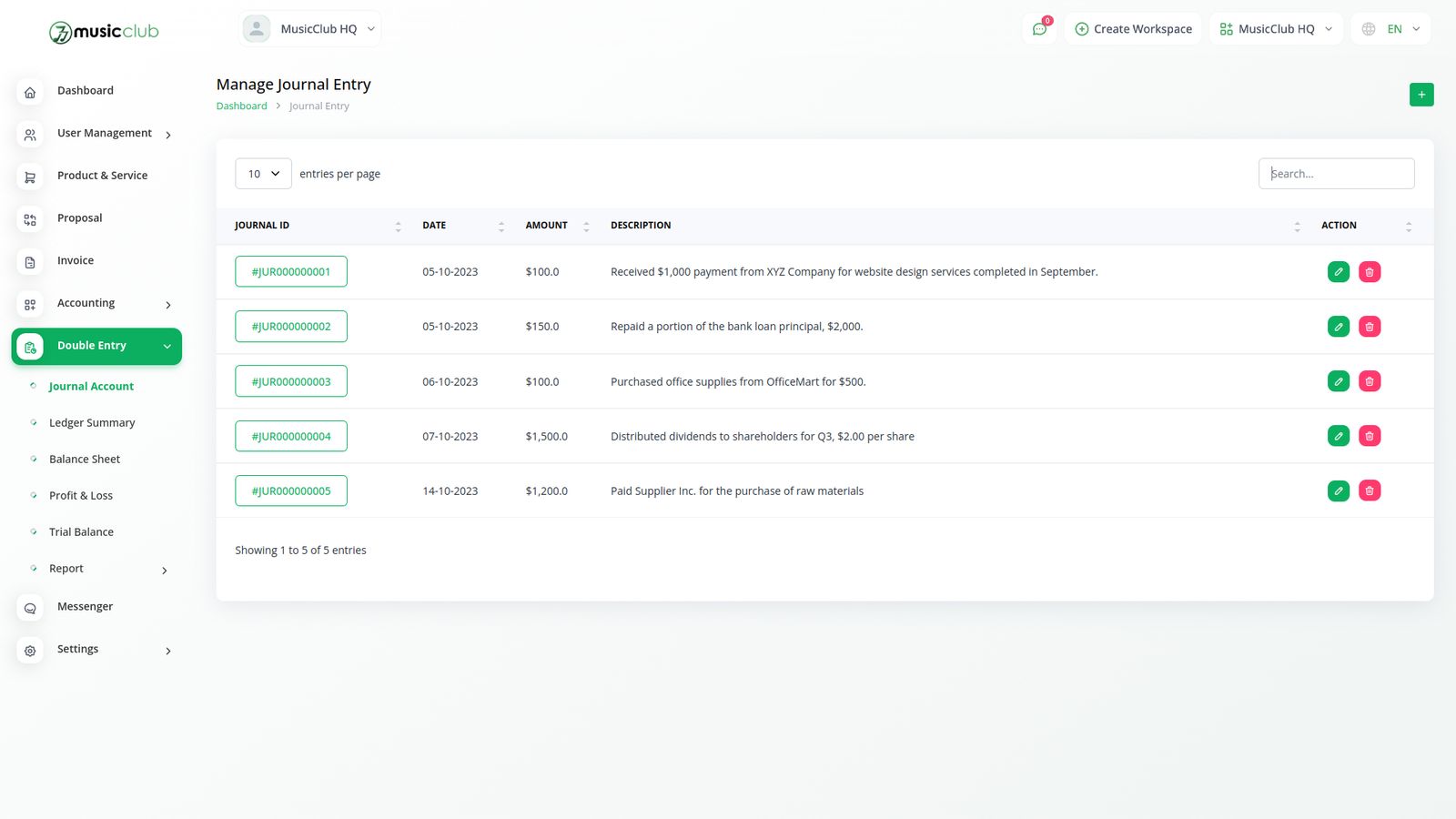Image resolution: width=1456 pixels, height=819 pixels.
Task: Edit journal entry #JUR000000005
Action: (1339, 490)
